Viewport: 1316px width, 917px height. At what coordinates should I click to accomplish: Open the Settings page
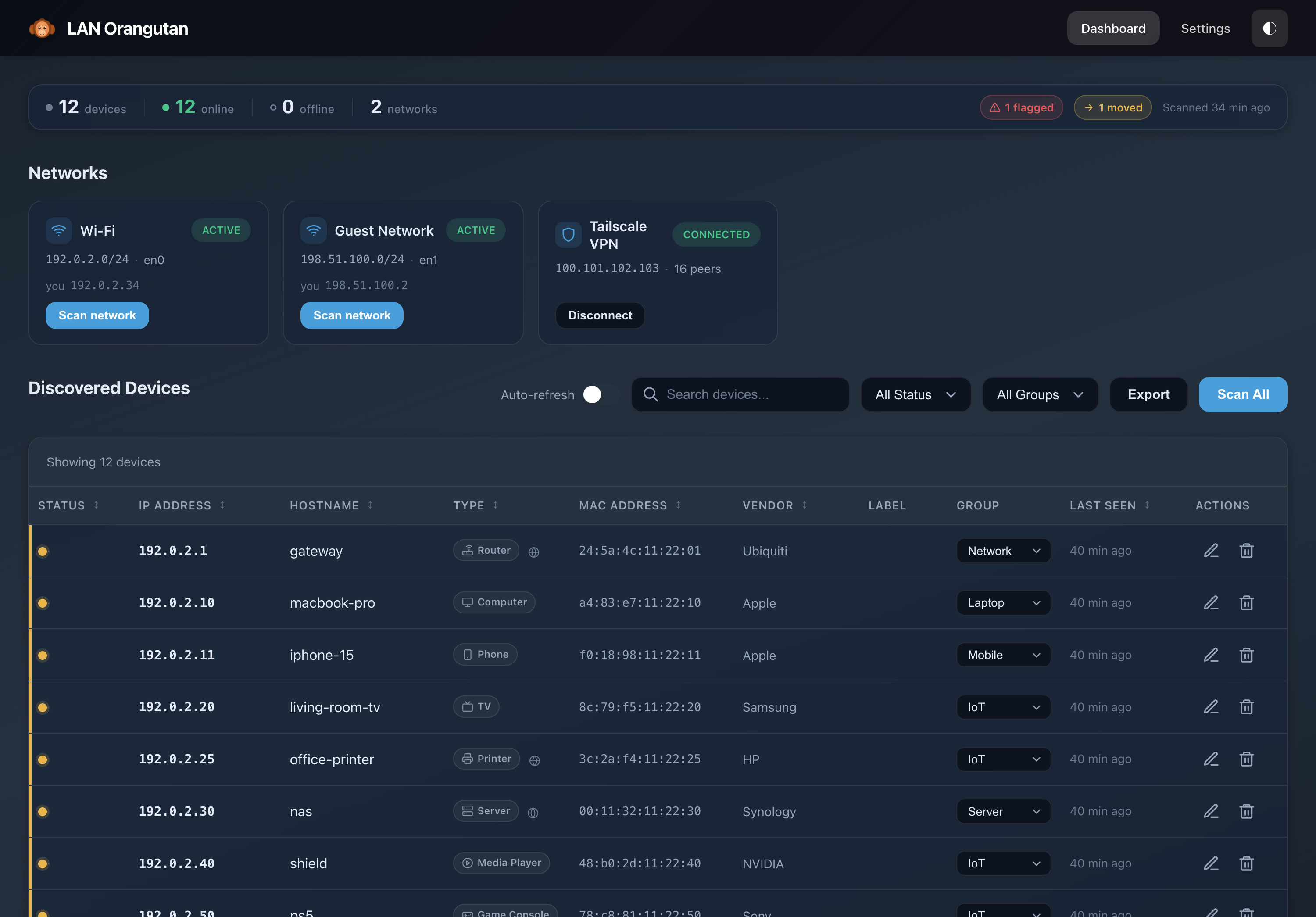coord(1205,28)
